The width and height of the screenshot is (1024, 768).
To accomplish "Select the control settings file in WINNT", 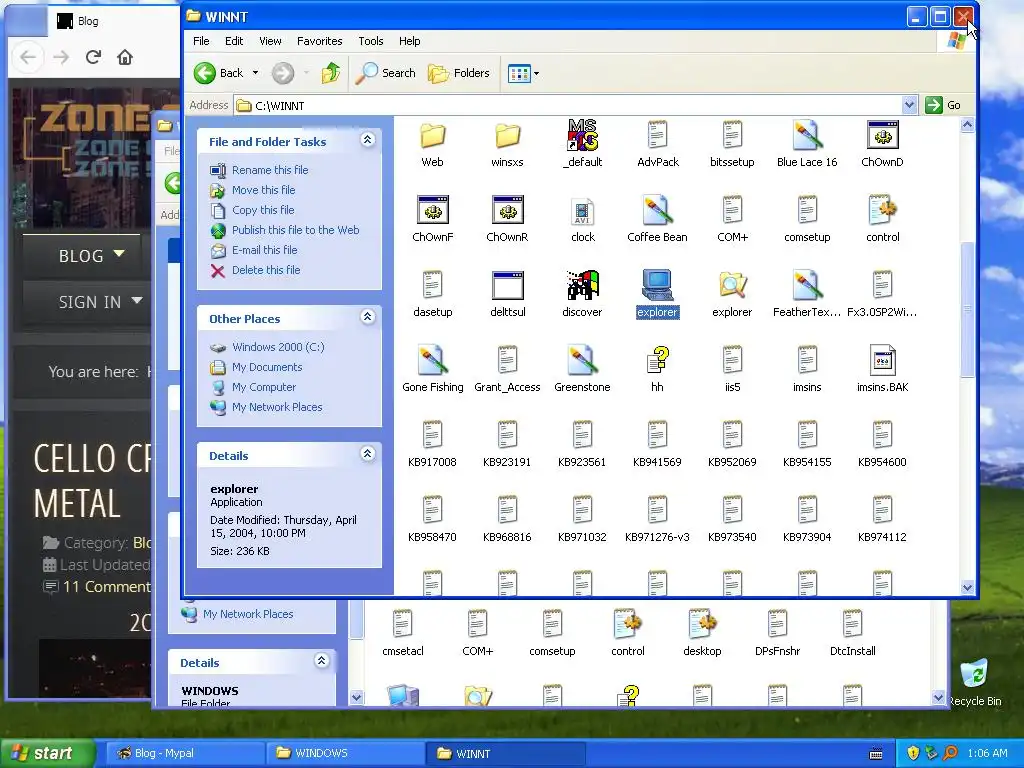I will pyautogui.click(x=882, y=219).
